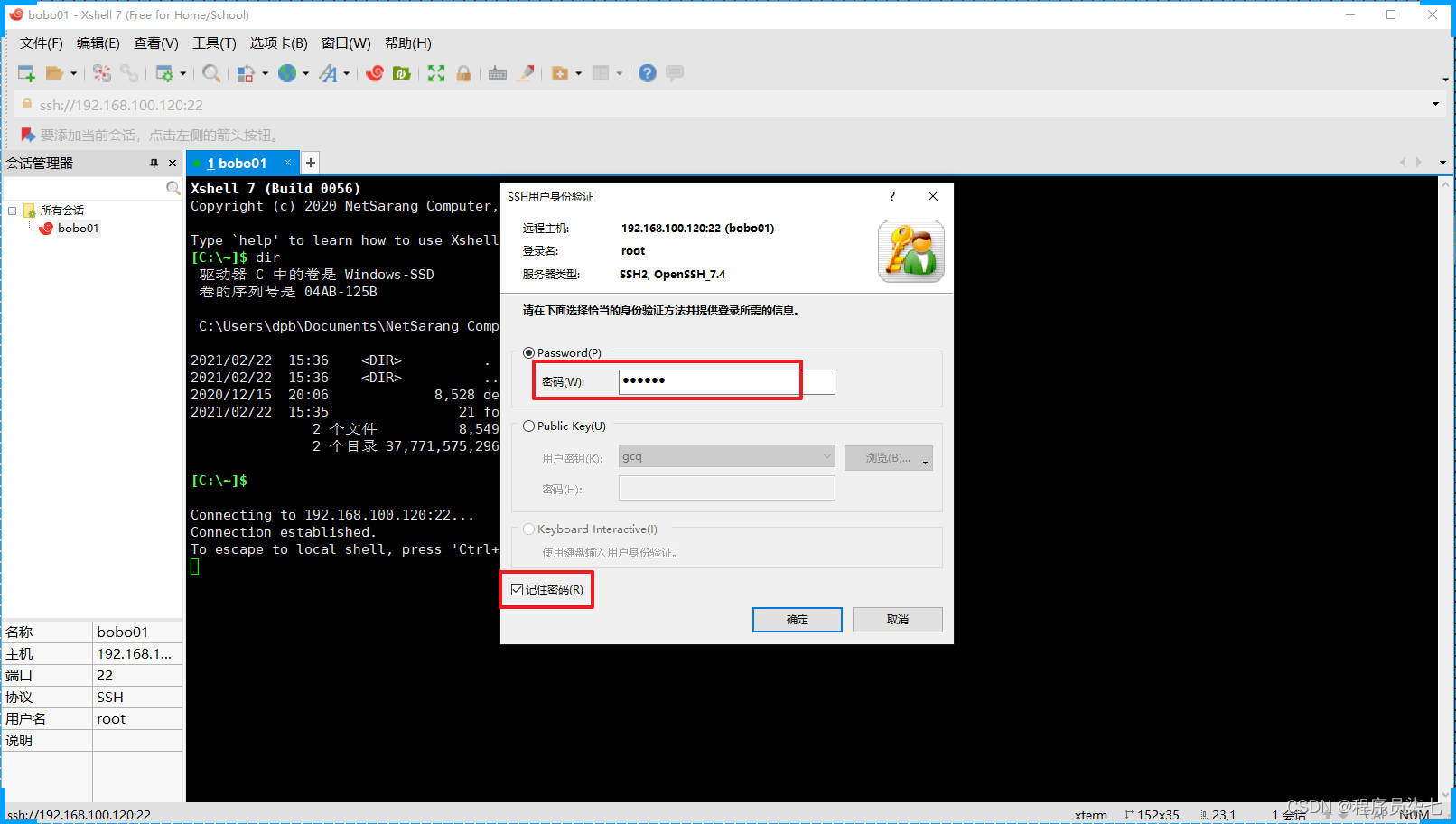Add a new tab with plus button

[311, 163]
